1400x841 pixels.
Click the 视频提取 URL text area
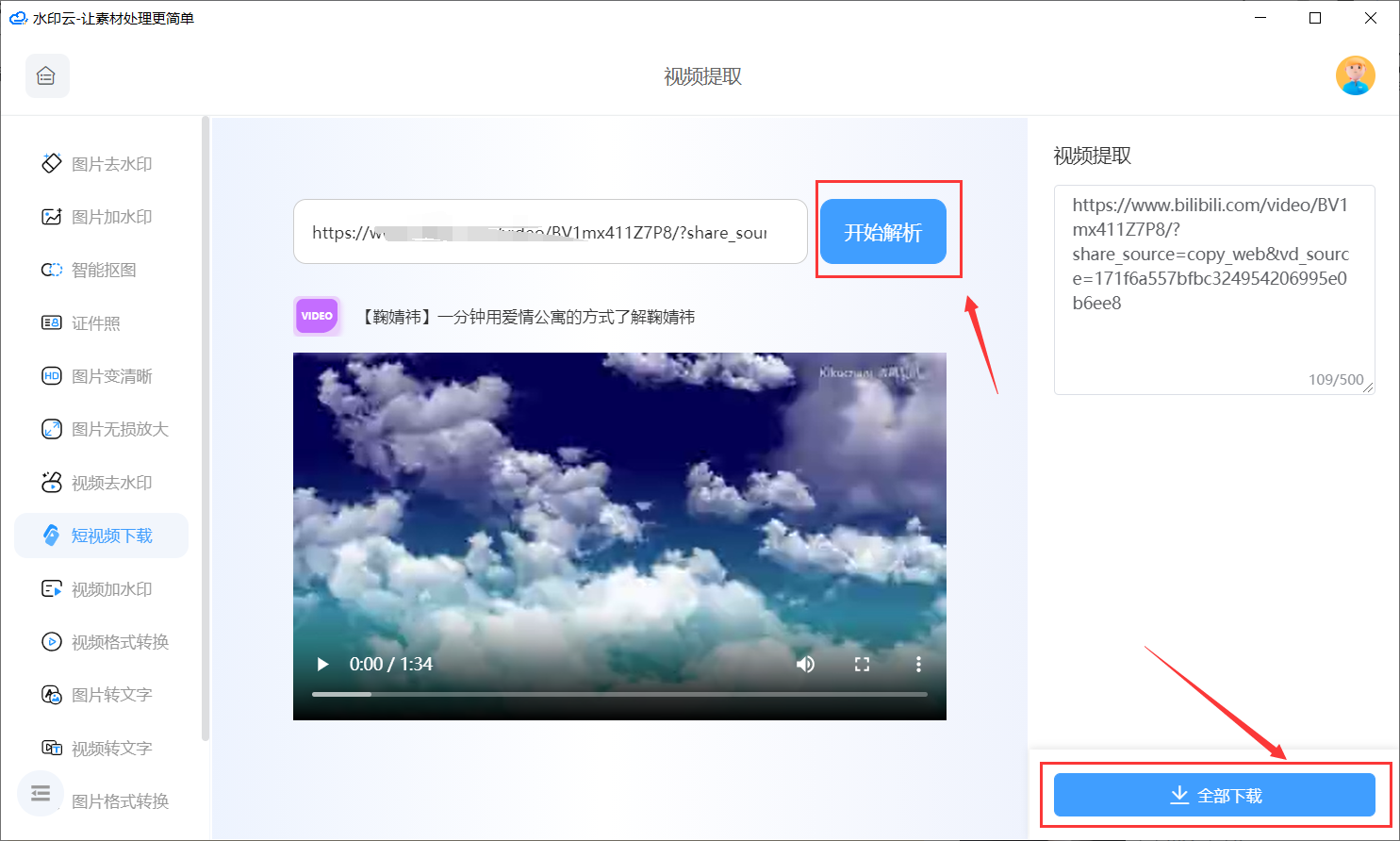[x=1214, y=289]
